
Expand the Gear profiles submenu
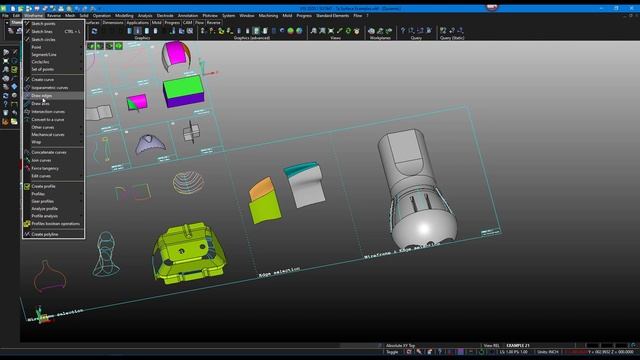tap(53, 201)
